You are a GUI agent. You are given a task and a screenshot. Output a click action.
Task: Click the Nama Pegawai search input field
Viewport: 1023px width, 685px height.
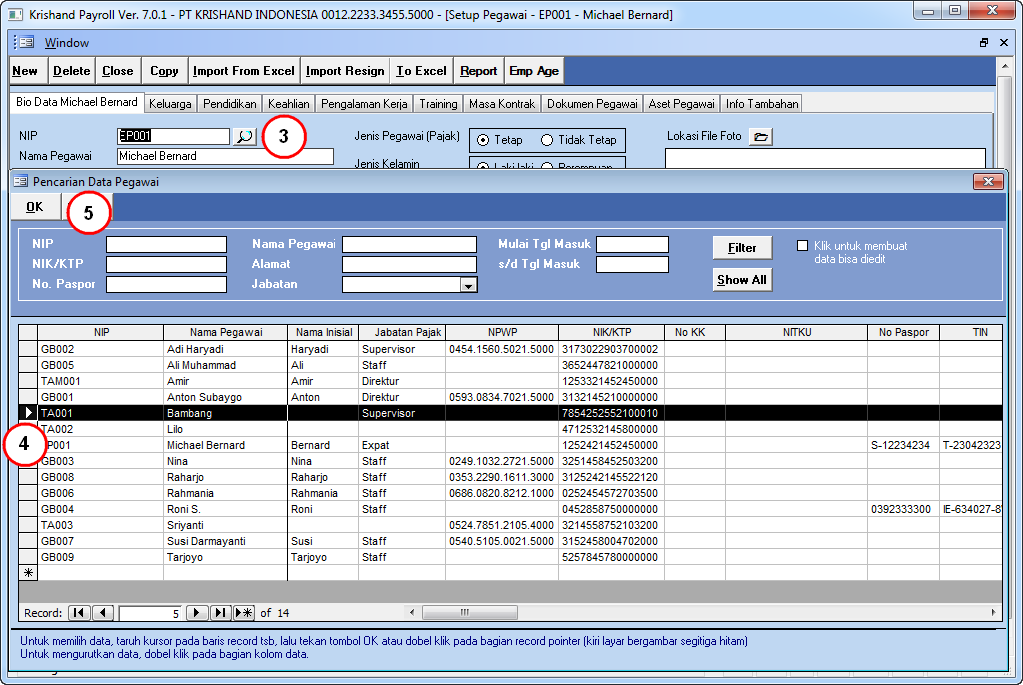click(x=409, y=245)
